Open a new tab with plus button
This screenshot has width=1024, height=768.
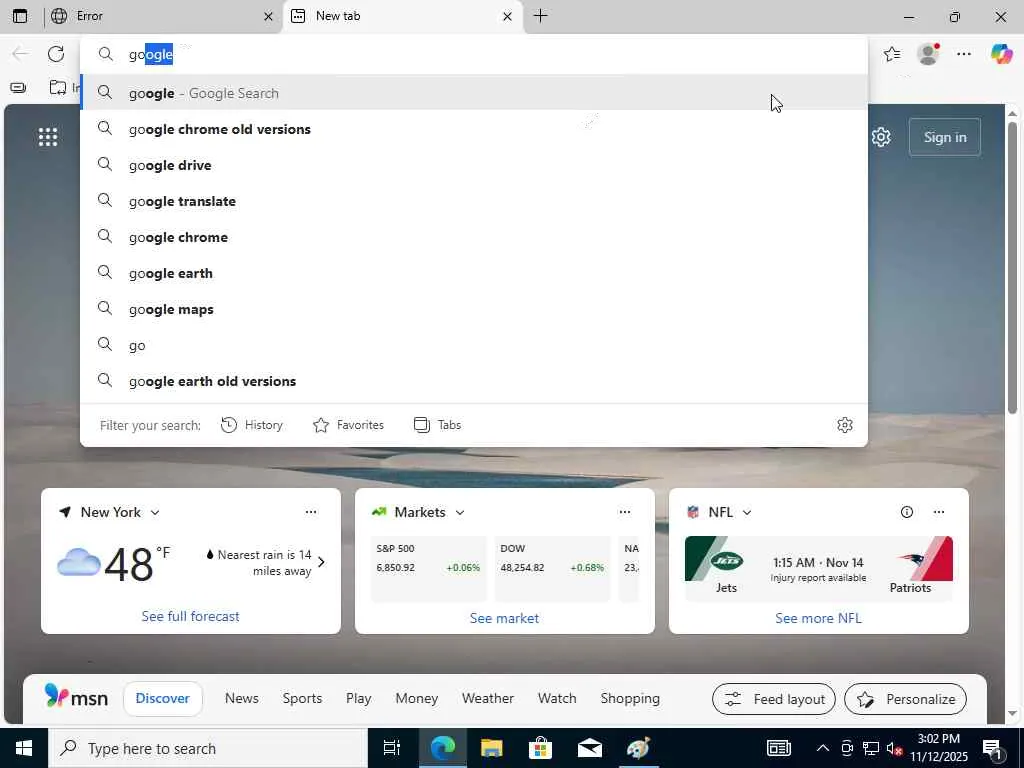point(540,16)
